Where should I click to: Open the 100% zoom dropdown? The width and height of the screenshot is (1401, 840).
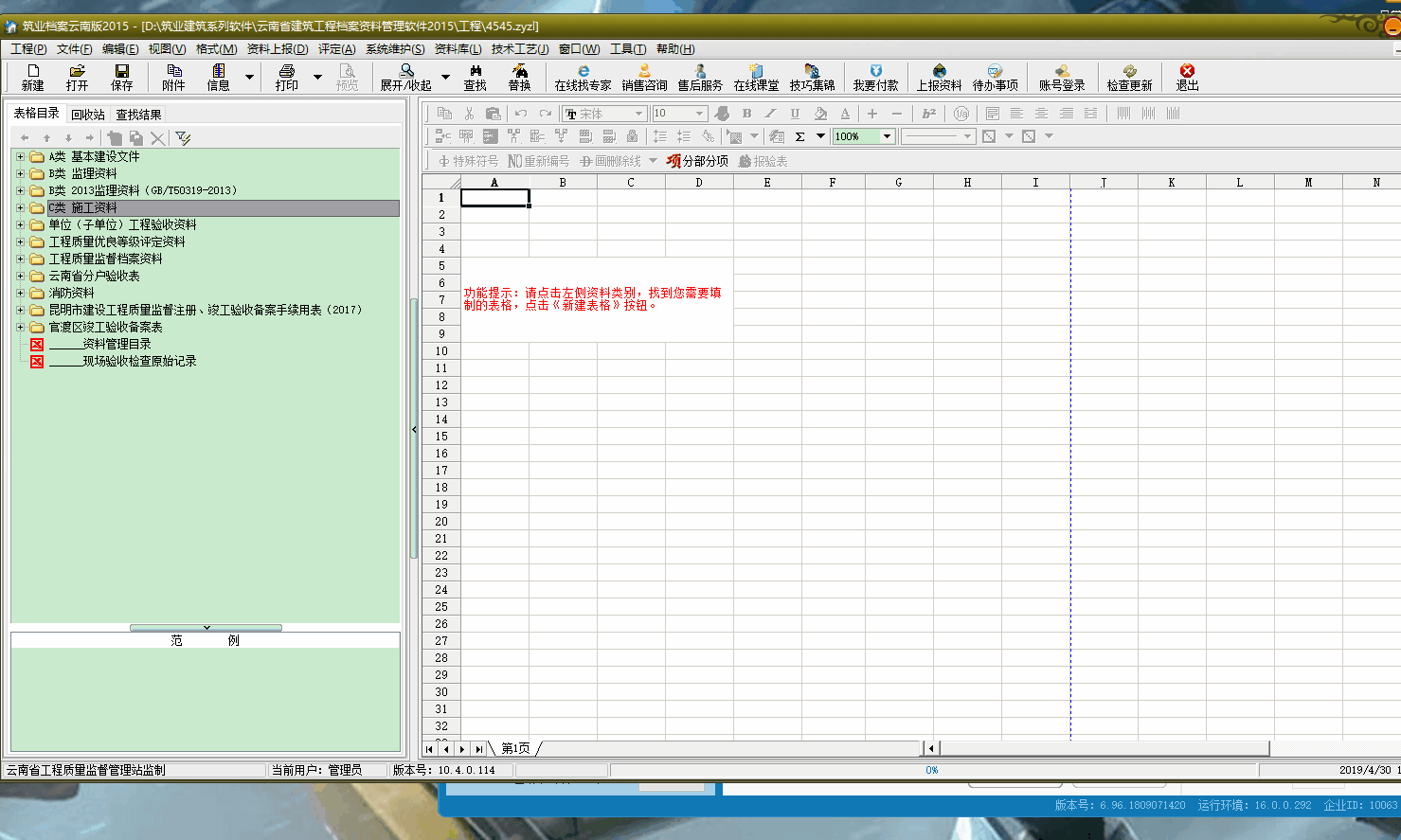coord(887,136)
